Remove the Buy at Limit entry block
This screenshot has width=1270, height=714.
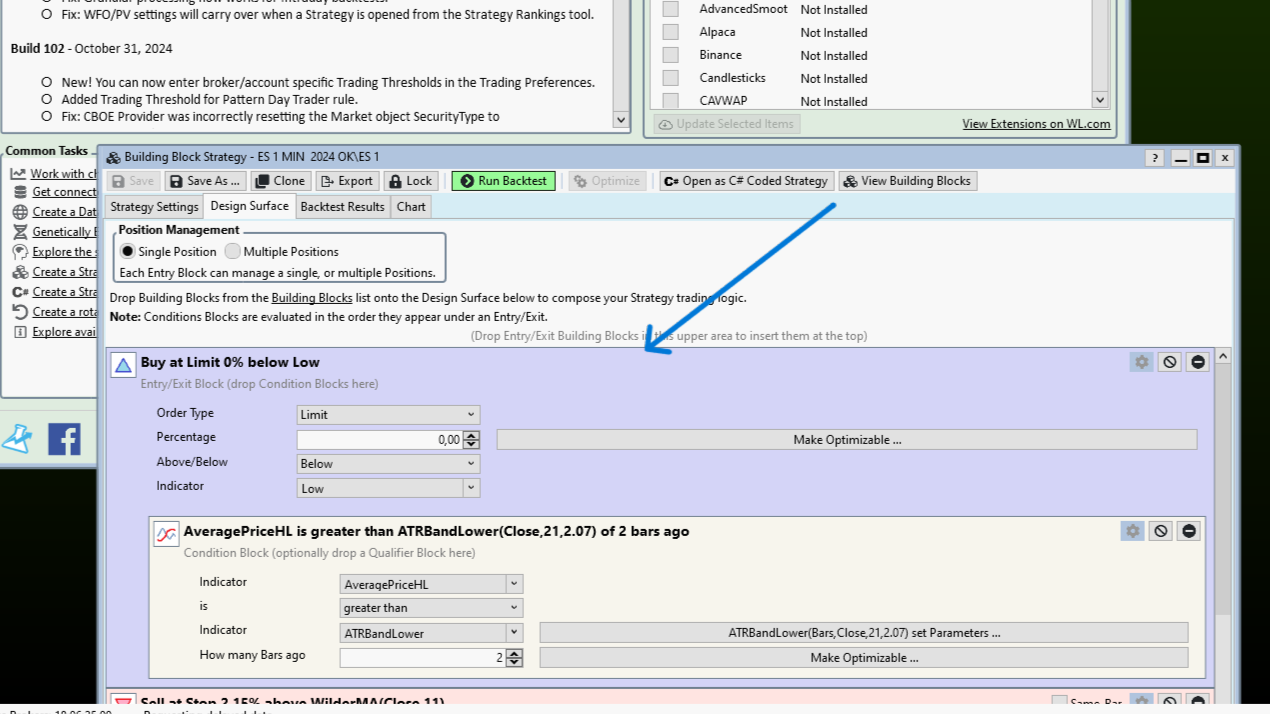[1197, 362]
